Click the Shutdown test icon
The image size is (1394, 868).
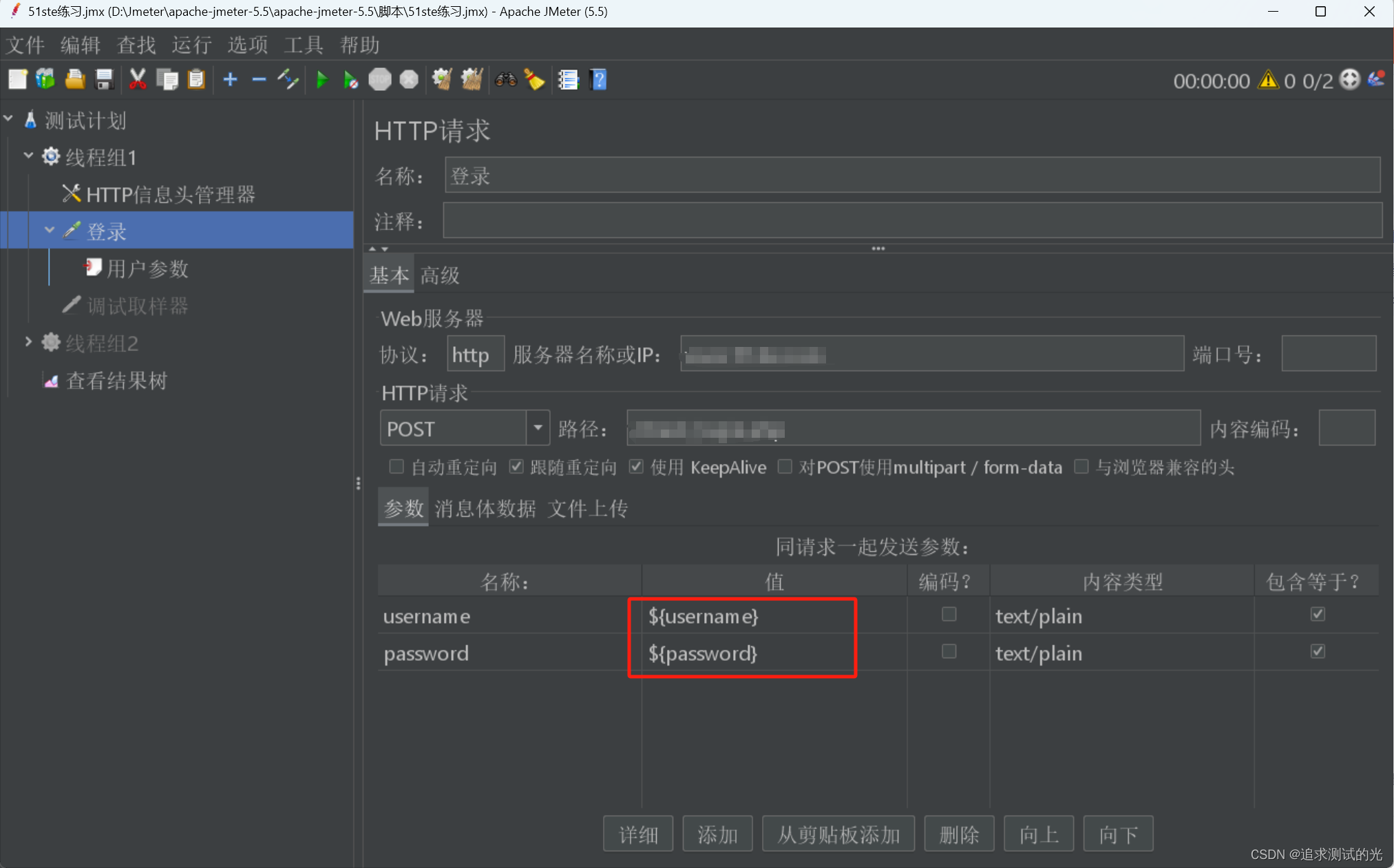[409, 80]
